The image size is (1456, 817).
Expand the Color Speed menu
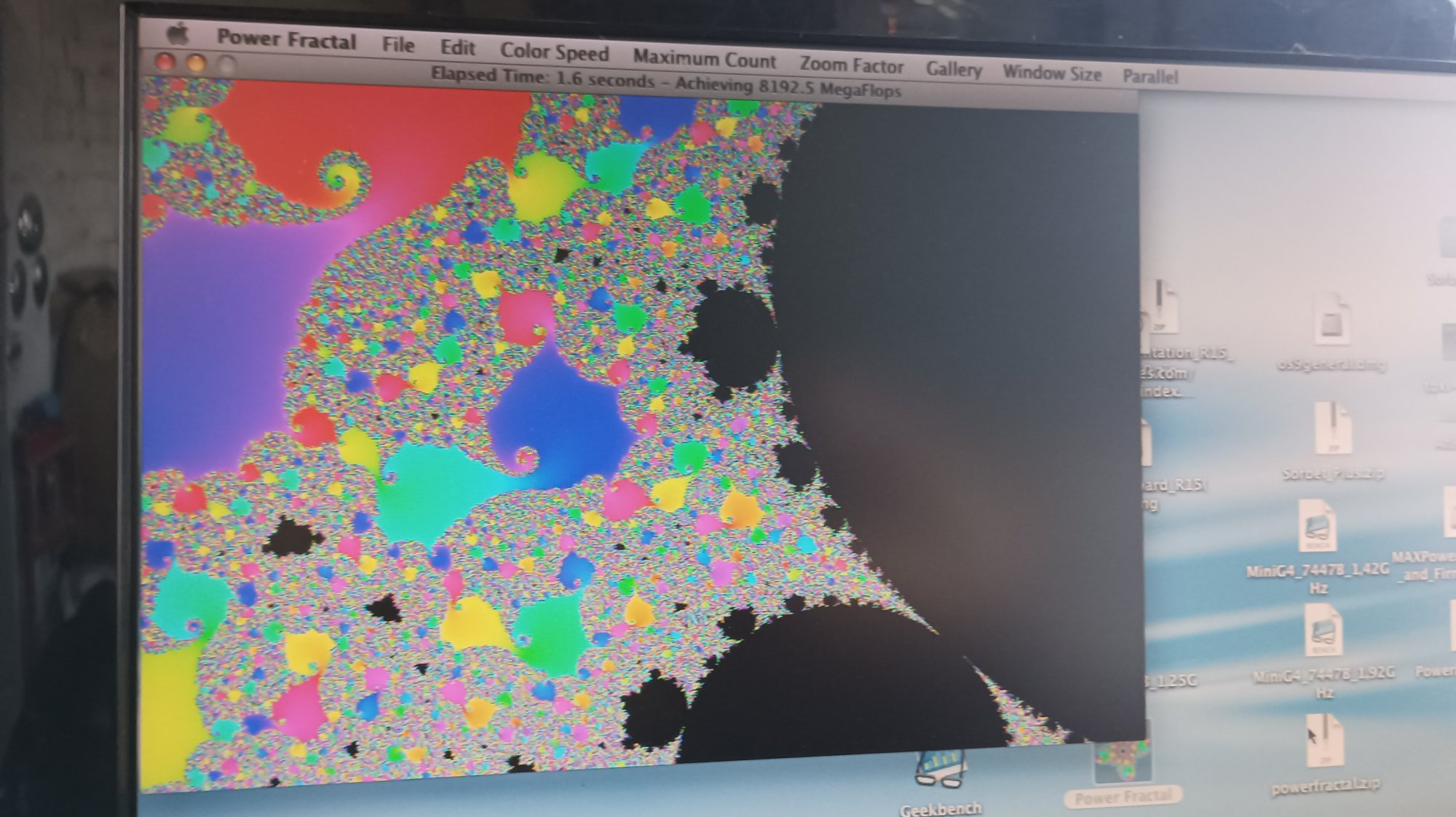pos(554,52)
